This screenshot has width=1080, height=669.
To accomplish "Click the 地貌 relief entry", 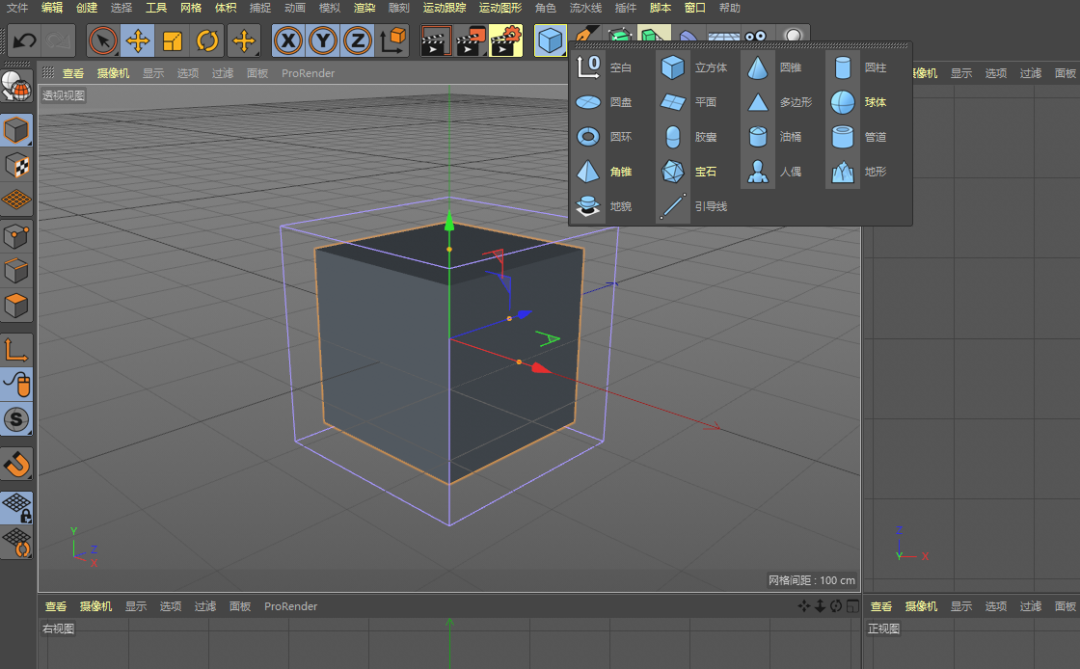I will [x=603, y=206].
